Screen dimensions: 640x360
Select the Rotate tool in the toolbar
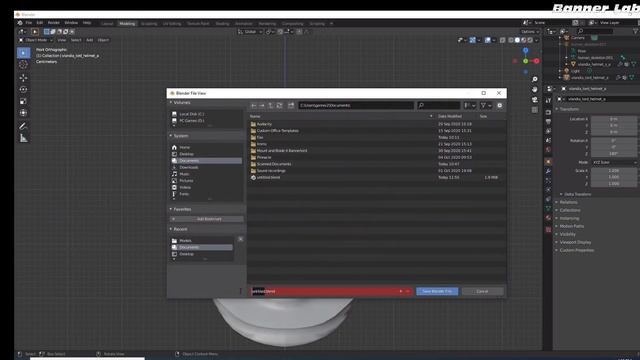[23, 89]
